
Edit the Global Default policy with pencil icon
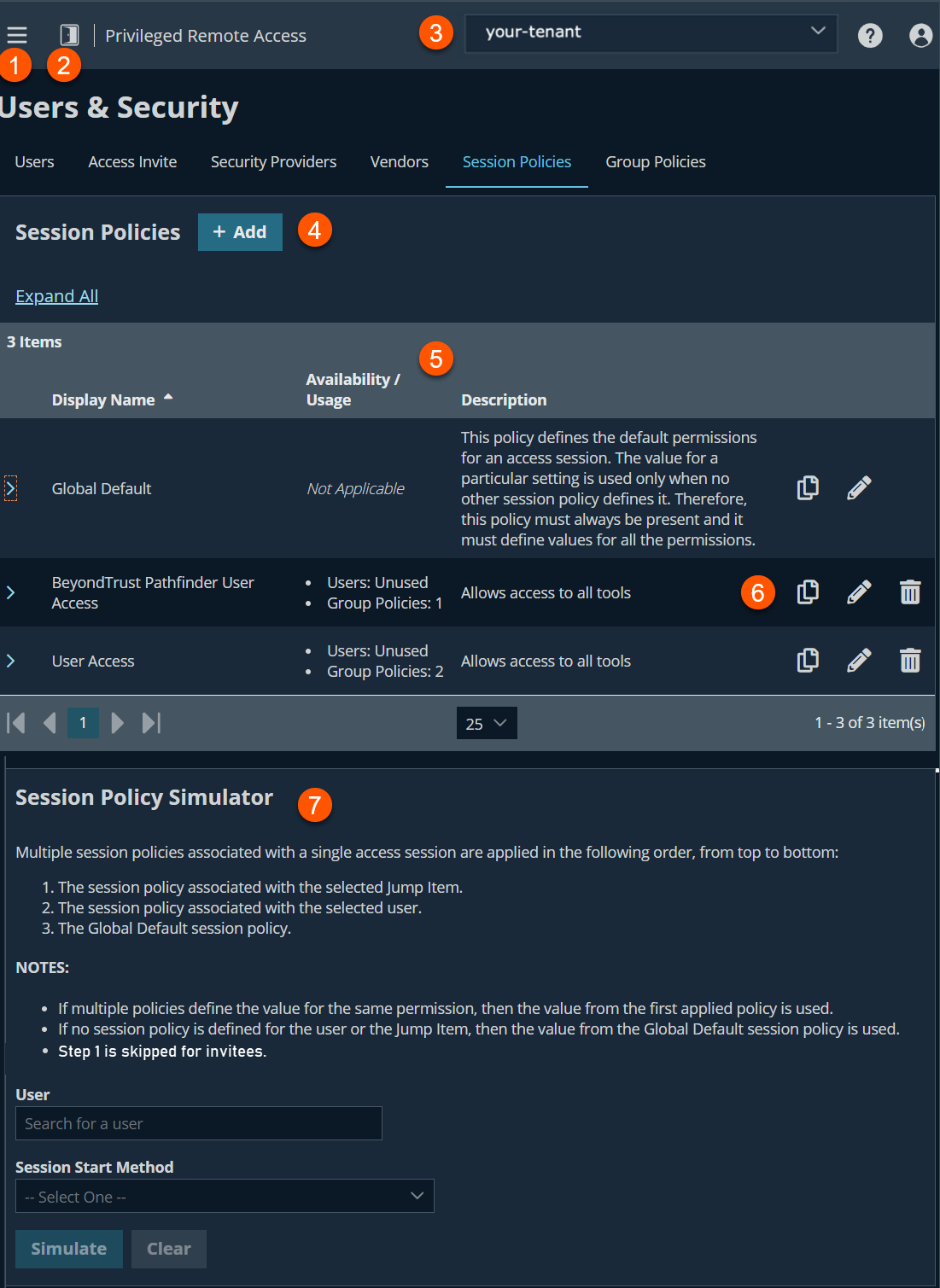point(859,487)
